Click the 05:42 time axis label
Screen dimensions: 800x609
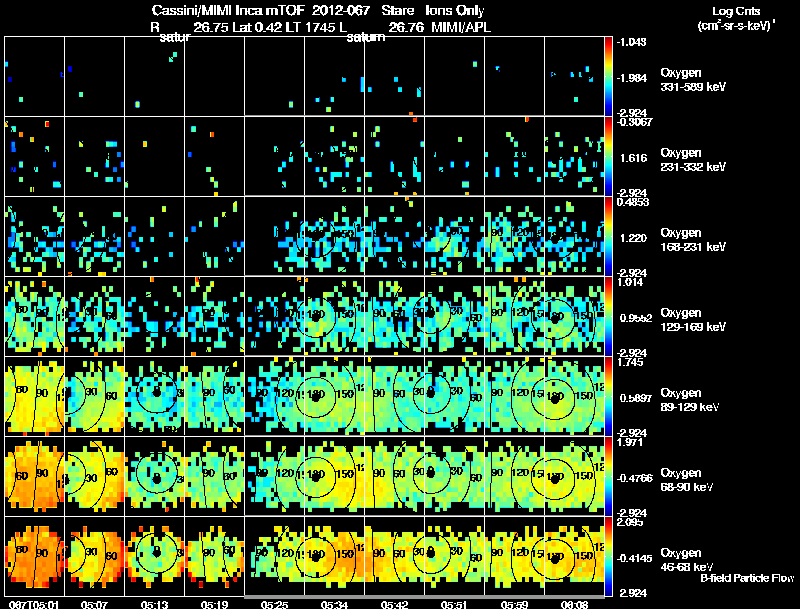(x=394, y=604)
